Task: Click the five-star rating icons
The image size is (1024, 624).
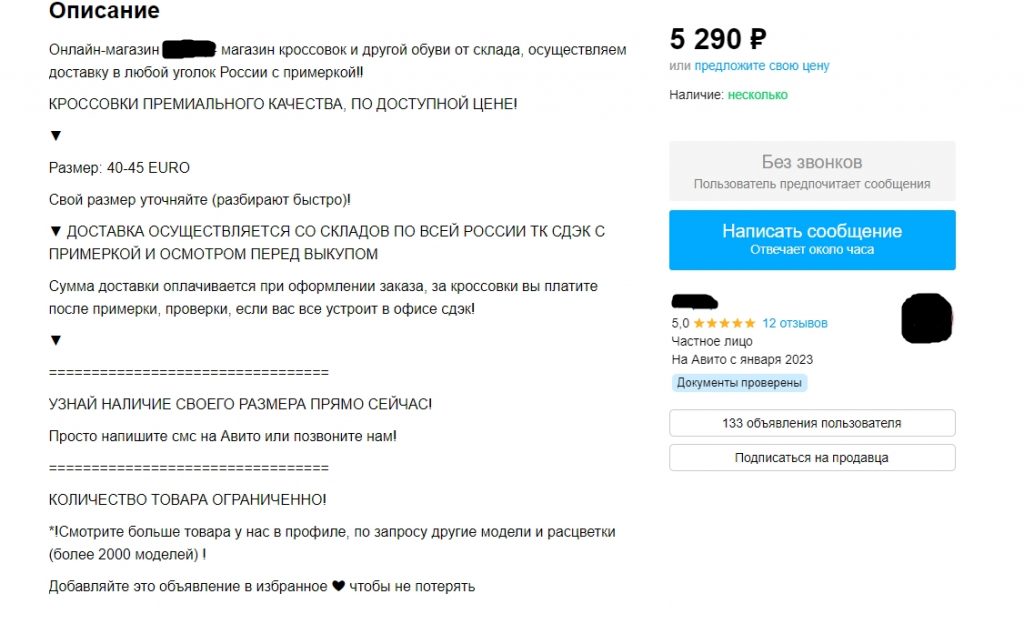Action: (724, 324)
